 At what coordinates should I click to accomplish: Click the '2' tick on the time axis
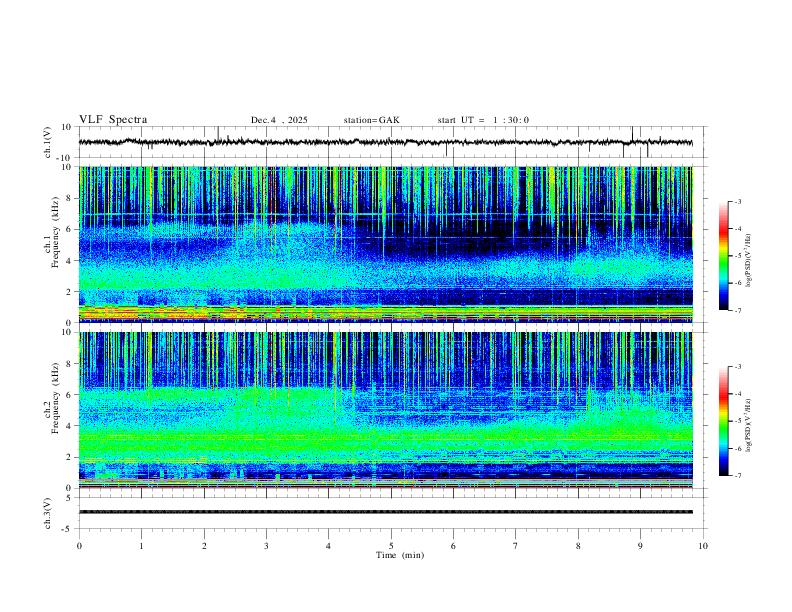pyautogui.click(x=204, y=546)
